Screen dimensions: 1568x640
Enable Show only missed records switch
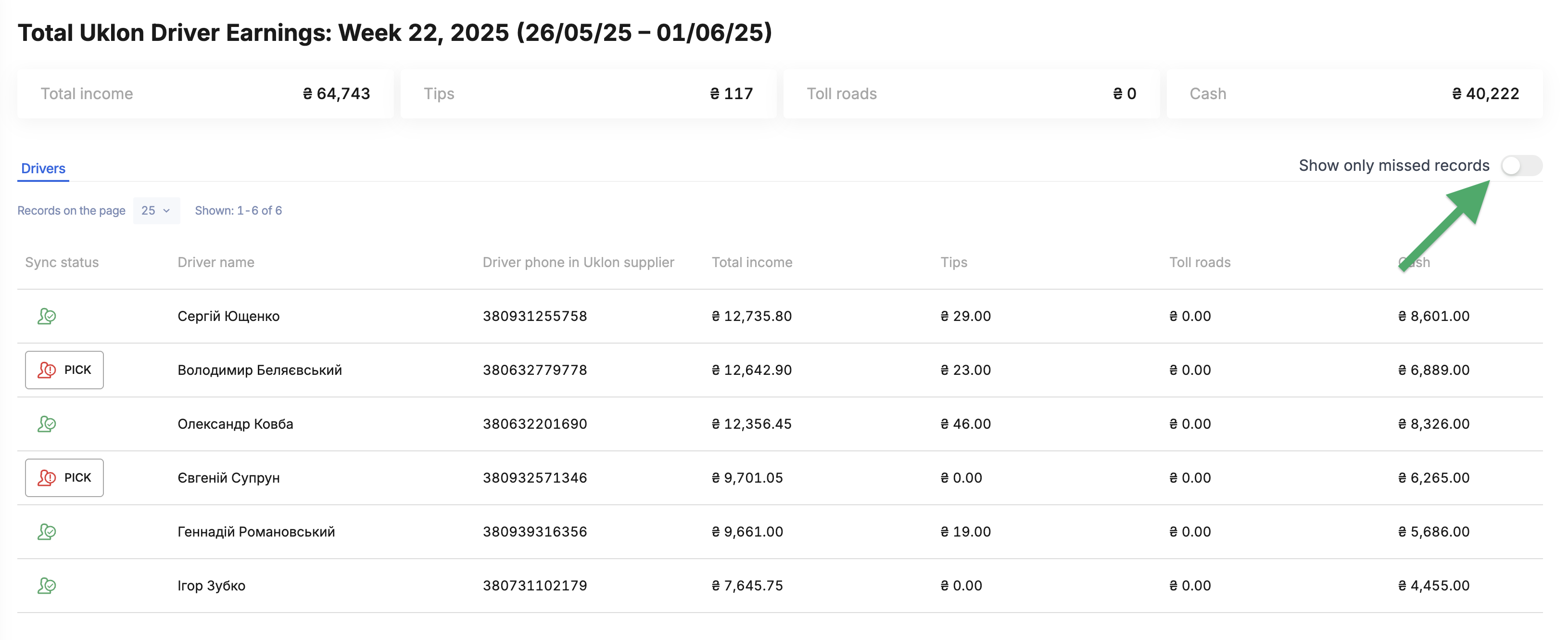click(1521, 166)
